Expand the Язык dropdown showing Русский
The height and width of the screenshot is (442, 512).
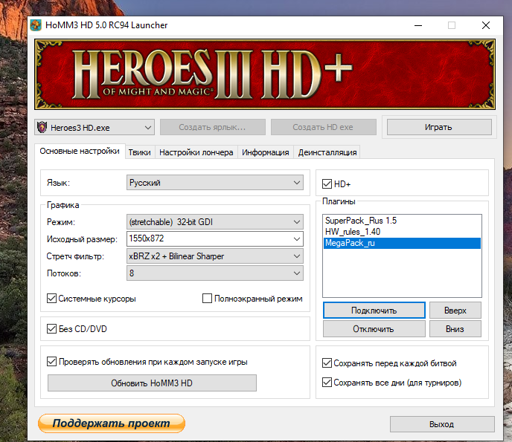[215, 183]
